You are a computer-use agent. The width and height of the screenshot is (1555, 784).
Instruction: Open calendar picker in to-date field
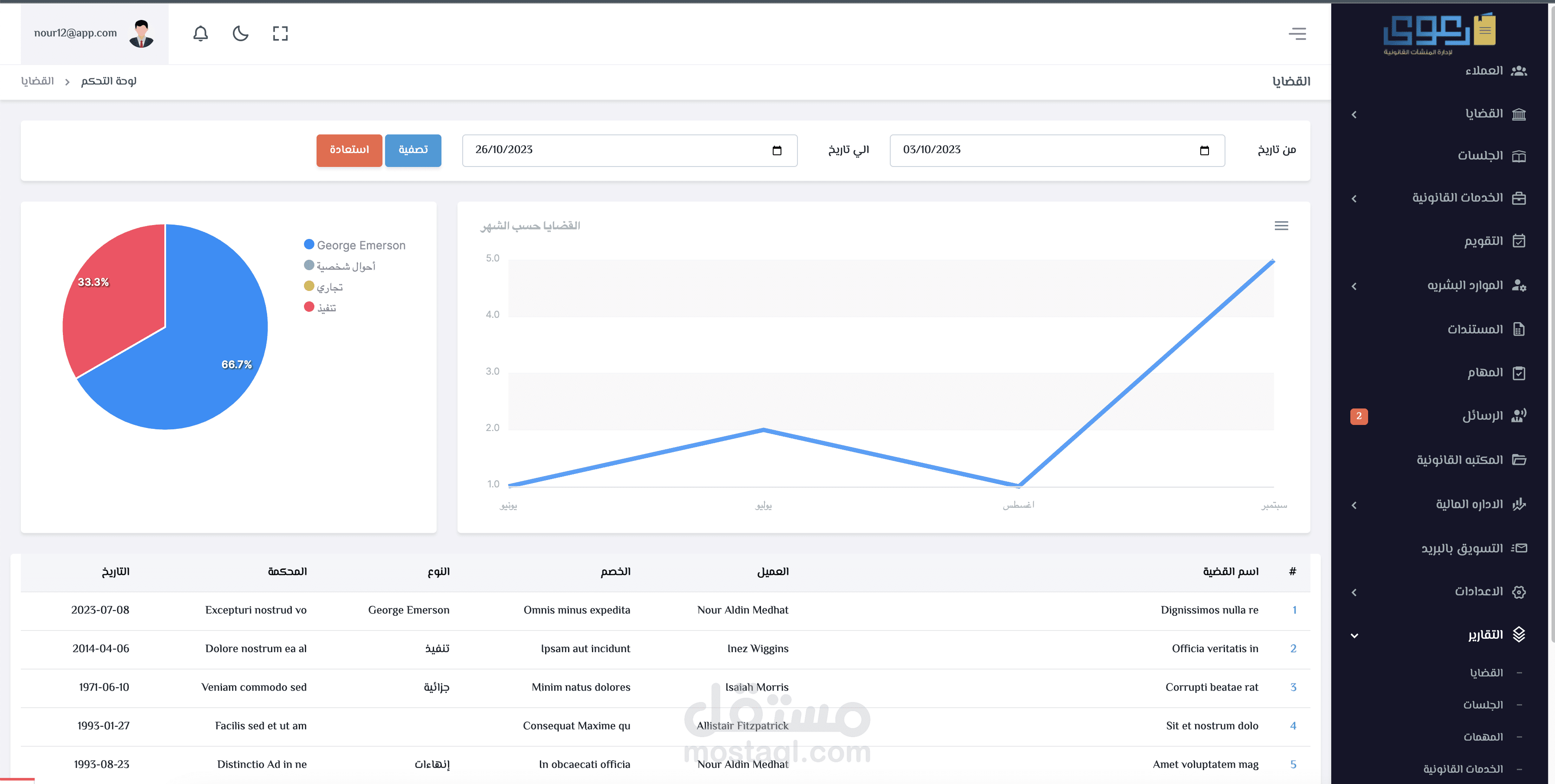[776, 150]
